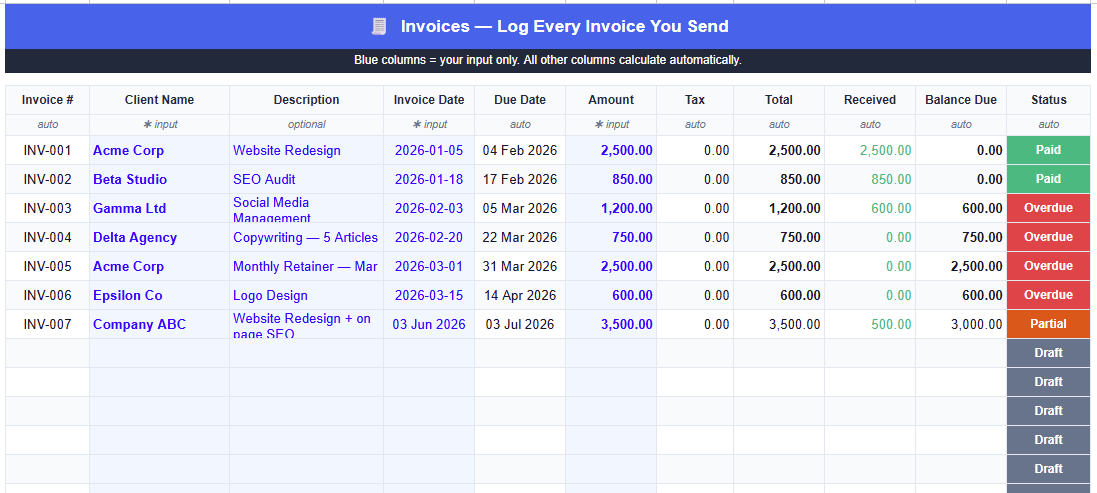Select the 3,000.00 balance due for INV-007
Image resolution: width=1097 pixels, height=493 pixels.
[961, 324]
